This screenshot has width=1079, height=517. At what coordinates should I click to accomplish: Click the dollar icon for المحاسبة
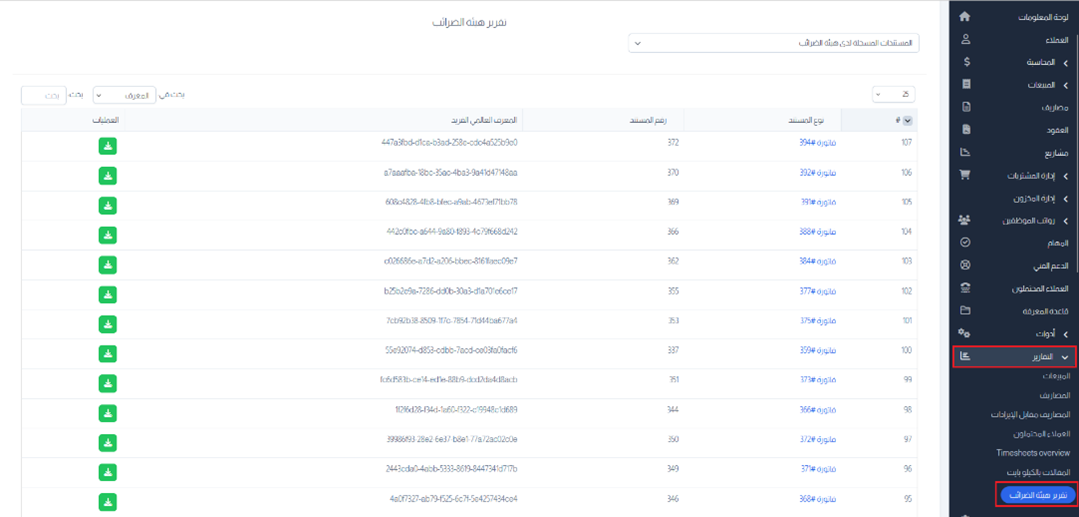[964, 62]
